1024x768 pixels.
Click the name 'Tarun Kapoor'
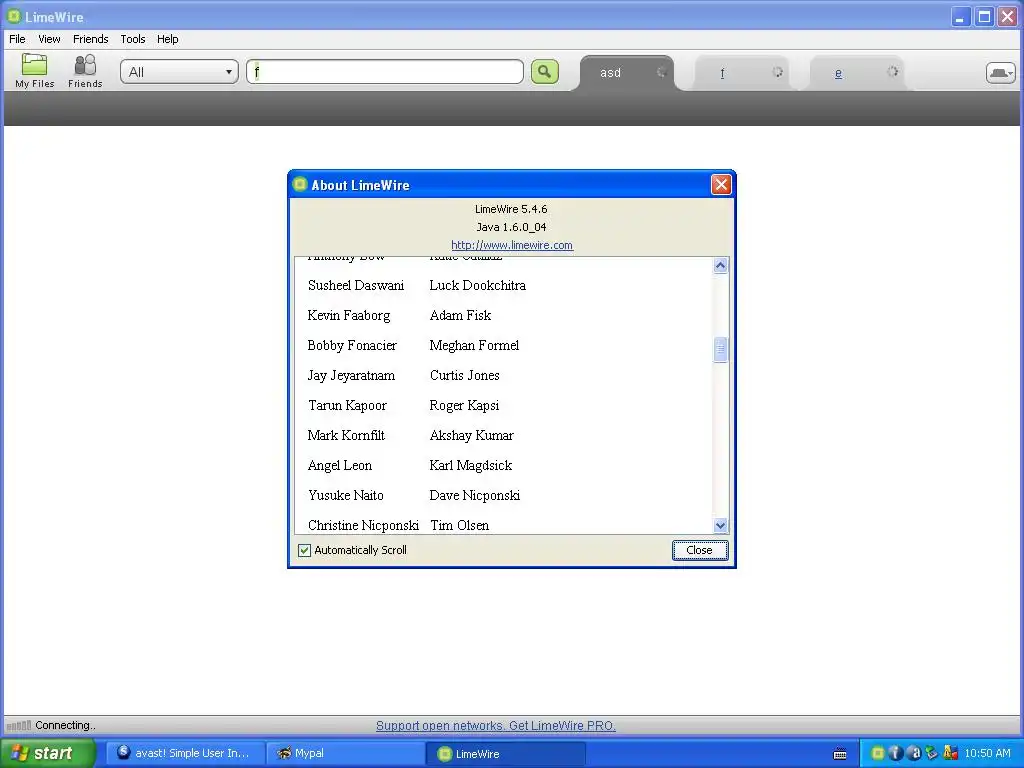pyautogui.click(x=347, y=406)
